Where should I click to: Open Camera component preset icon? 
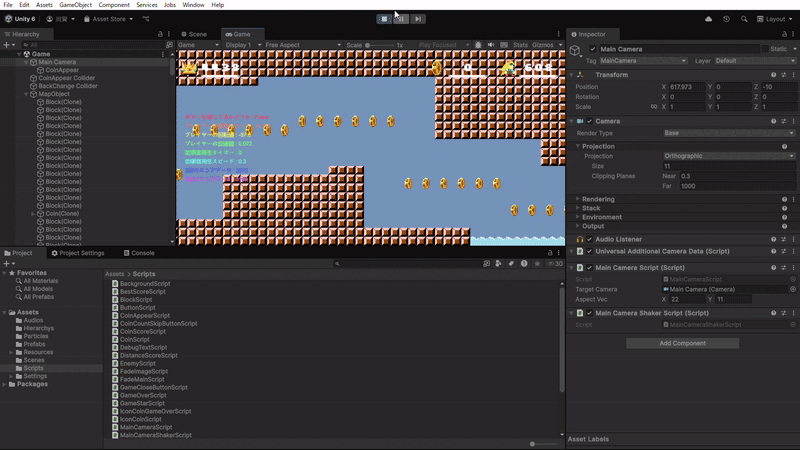pos(784,121)
